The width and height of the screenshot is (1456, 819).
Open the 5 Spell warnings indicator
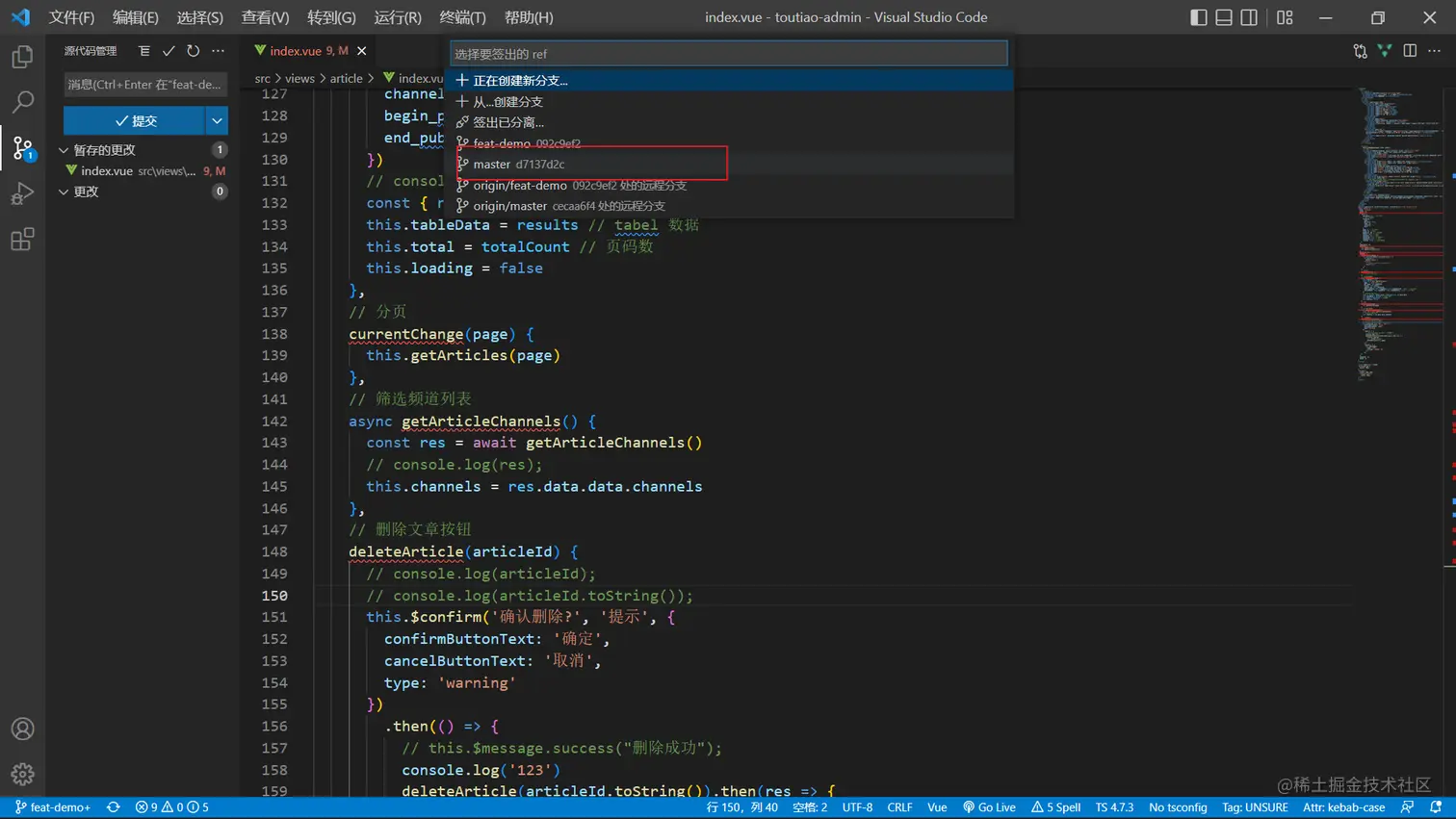coord(1056,807)
